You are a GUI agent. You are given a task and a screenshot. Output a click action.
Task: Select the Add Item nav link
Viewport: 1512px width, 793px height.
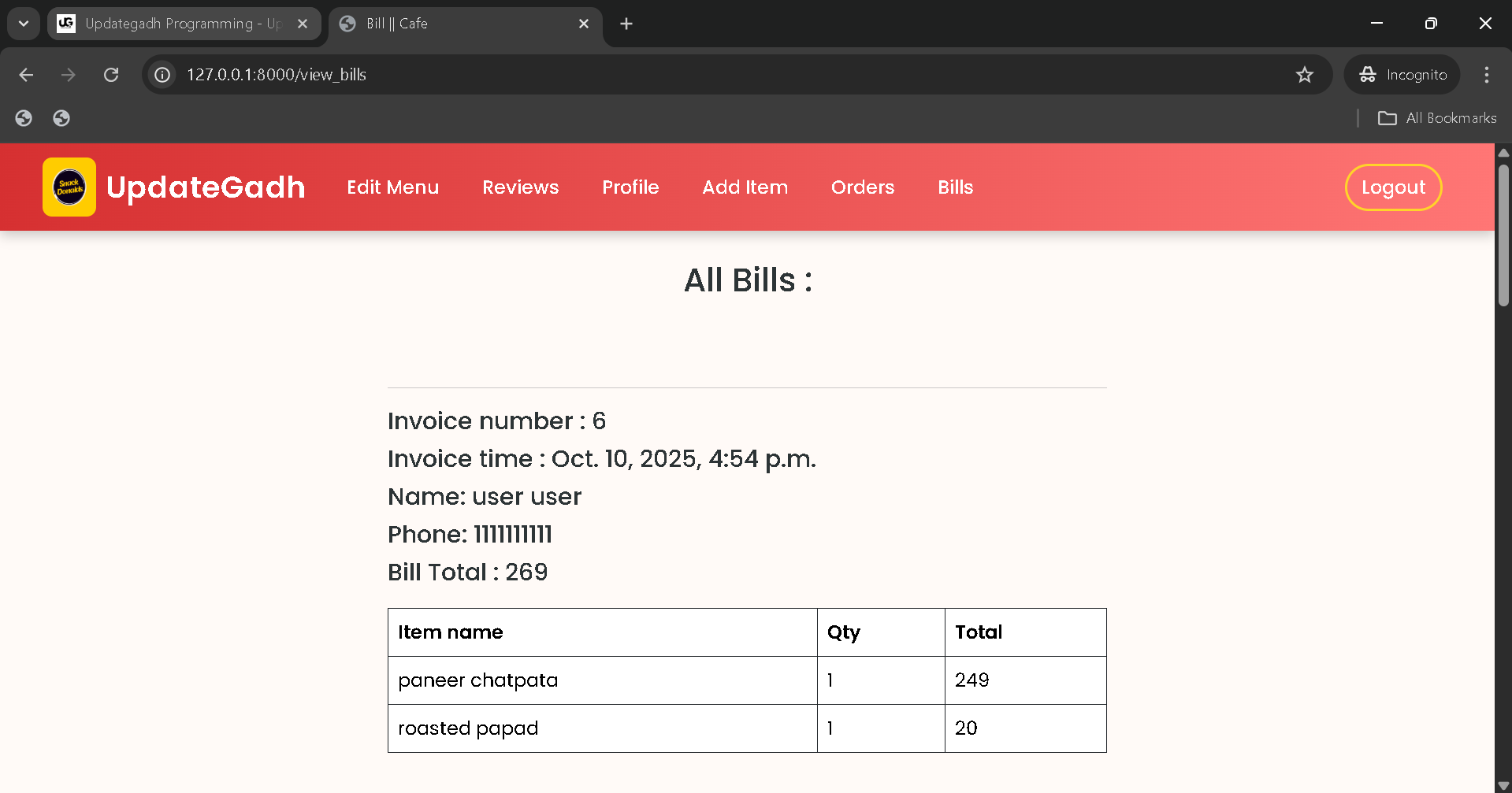coord(745,187)
